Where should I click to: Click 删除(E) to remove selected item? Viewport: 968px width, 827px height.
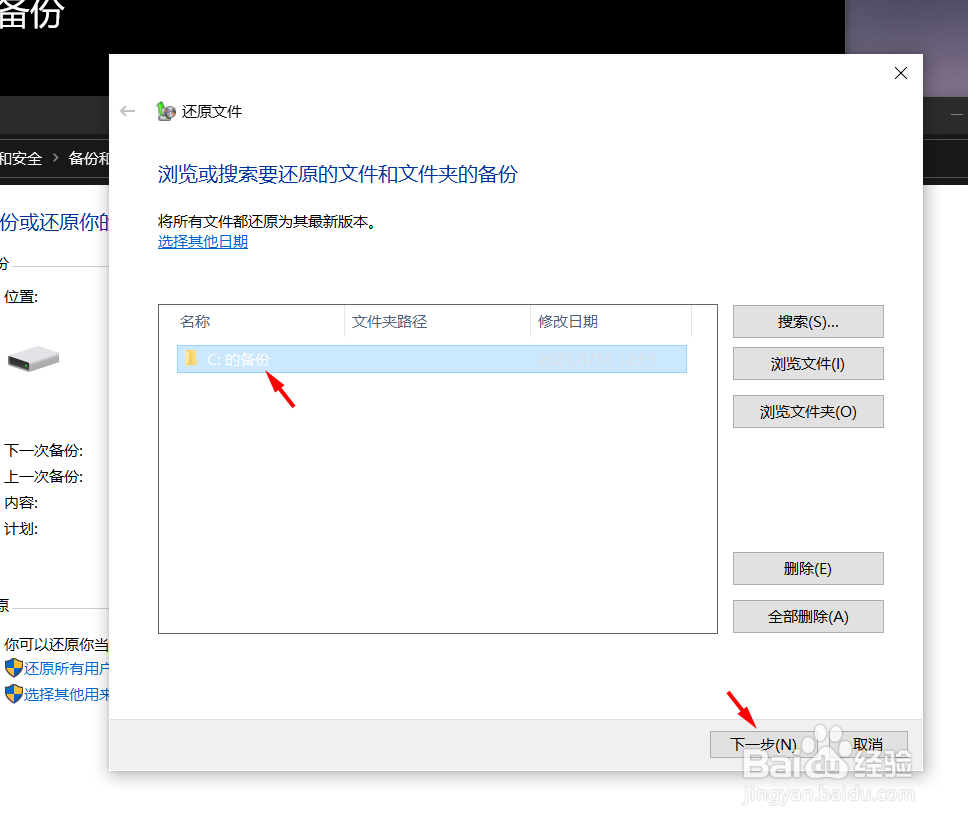click(808, 568)
